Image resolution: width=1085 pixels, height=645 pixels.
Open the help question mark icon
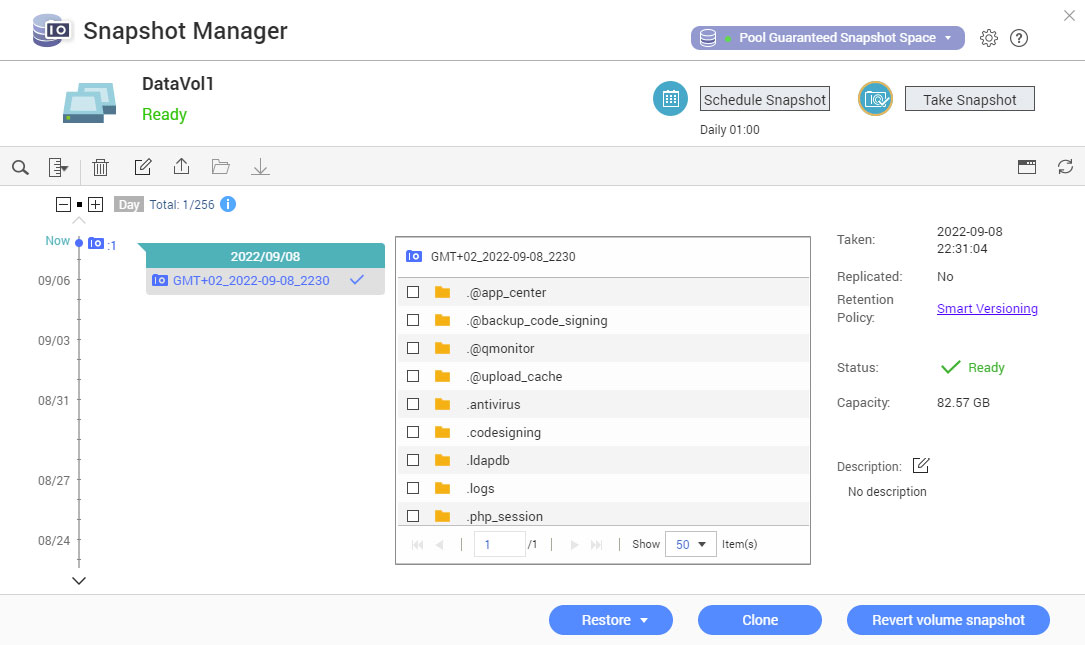1019,38
